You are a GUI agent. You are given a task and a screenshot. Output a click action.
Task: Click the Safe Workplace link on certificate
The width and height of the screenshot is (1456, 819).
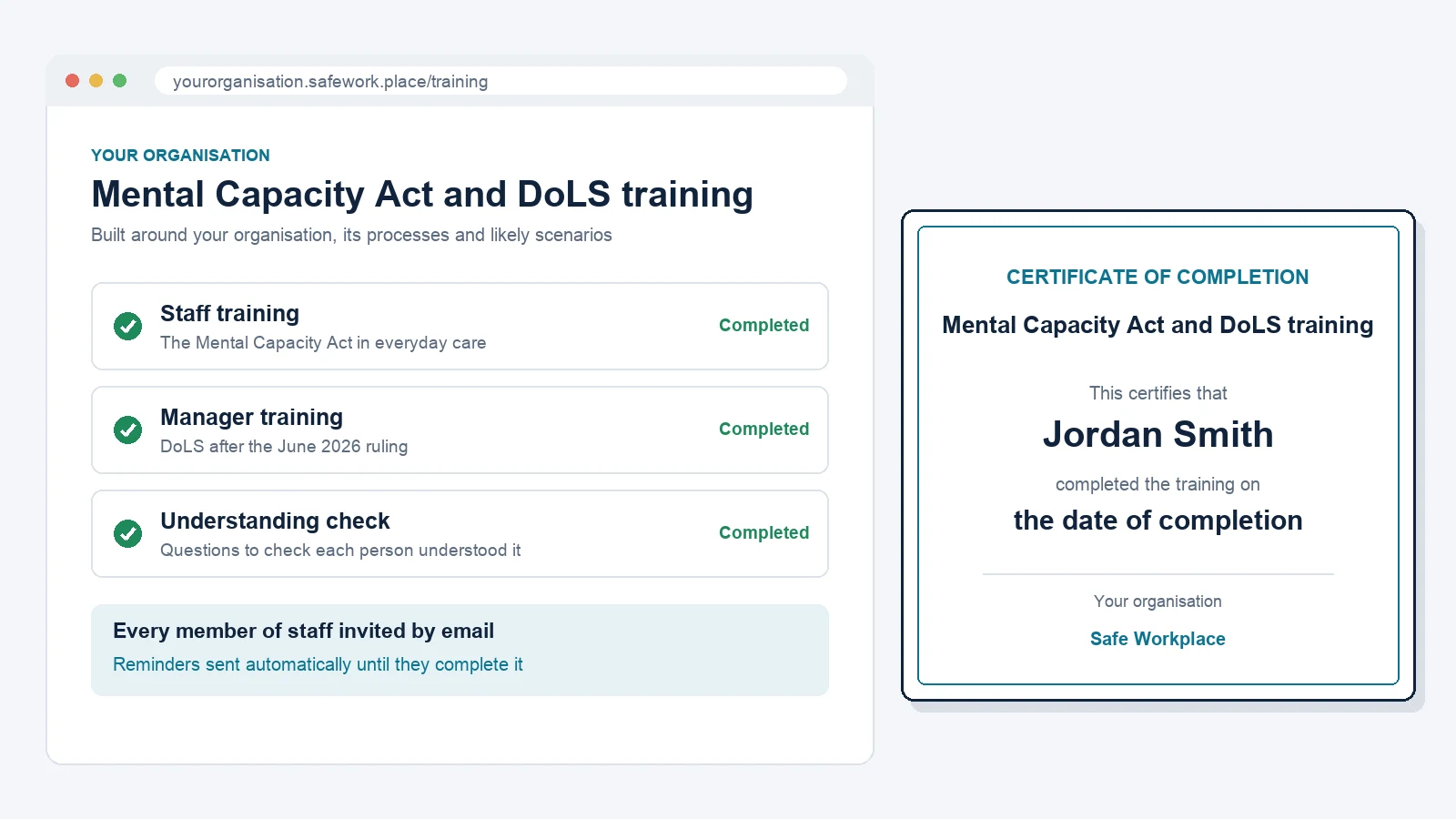(1158, 639)
